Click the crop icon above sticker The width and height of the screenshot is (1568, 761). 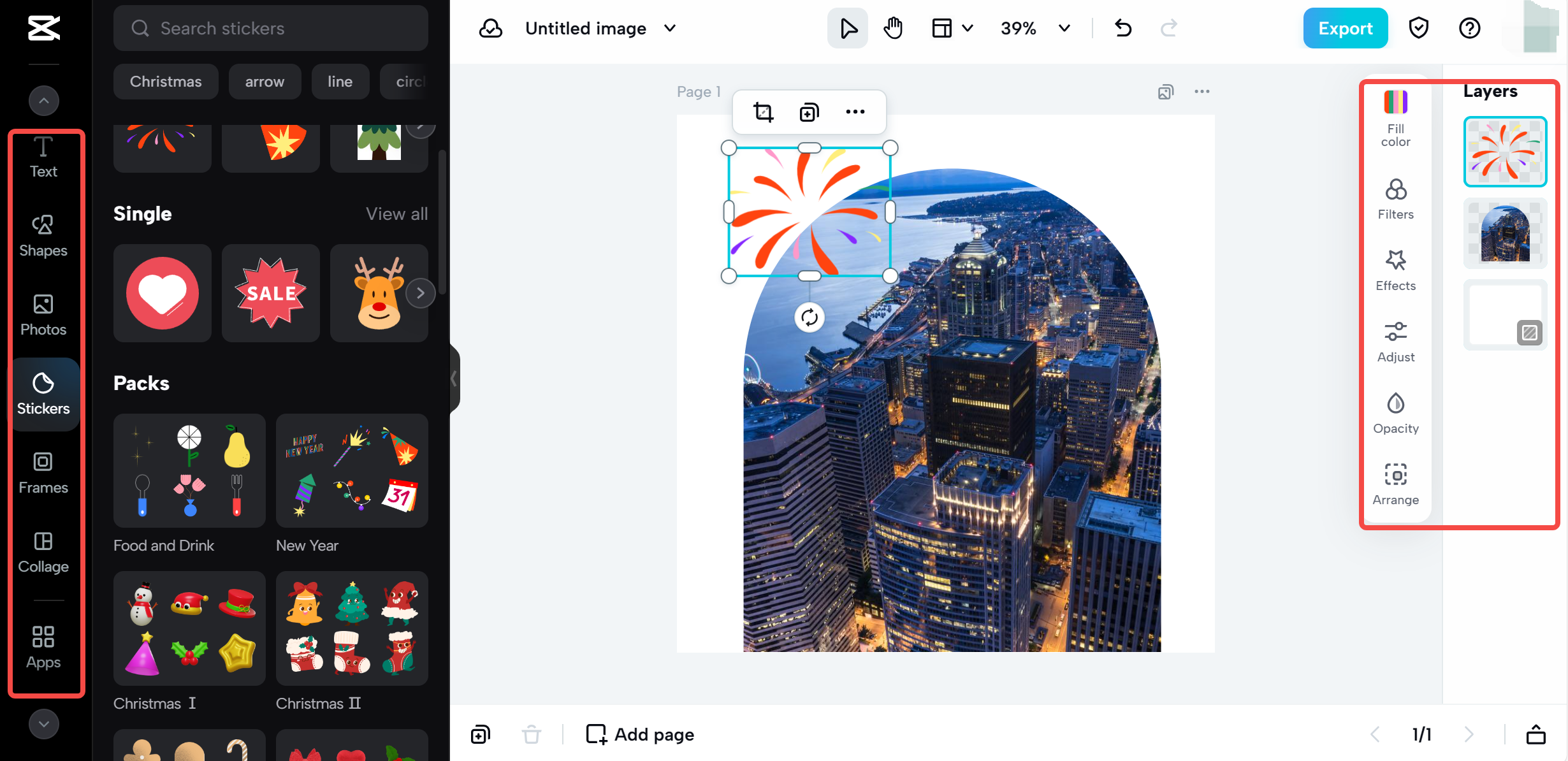coord(763,112)
